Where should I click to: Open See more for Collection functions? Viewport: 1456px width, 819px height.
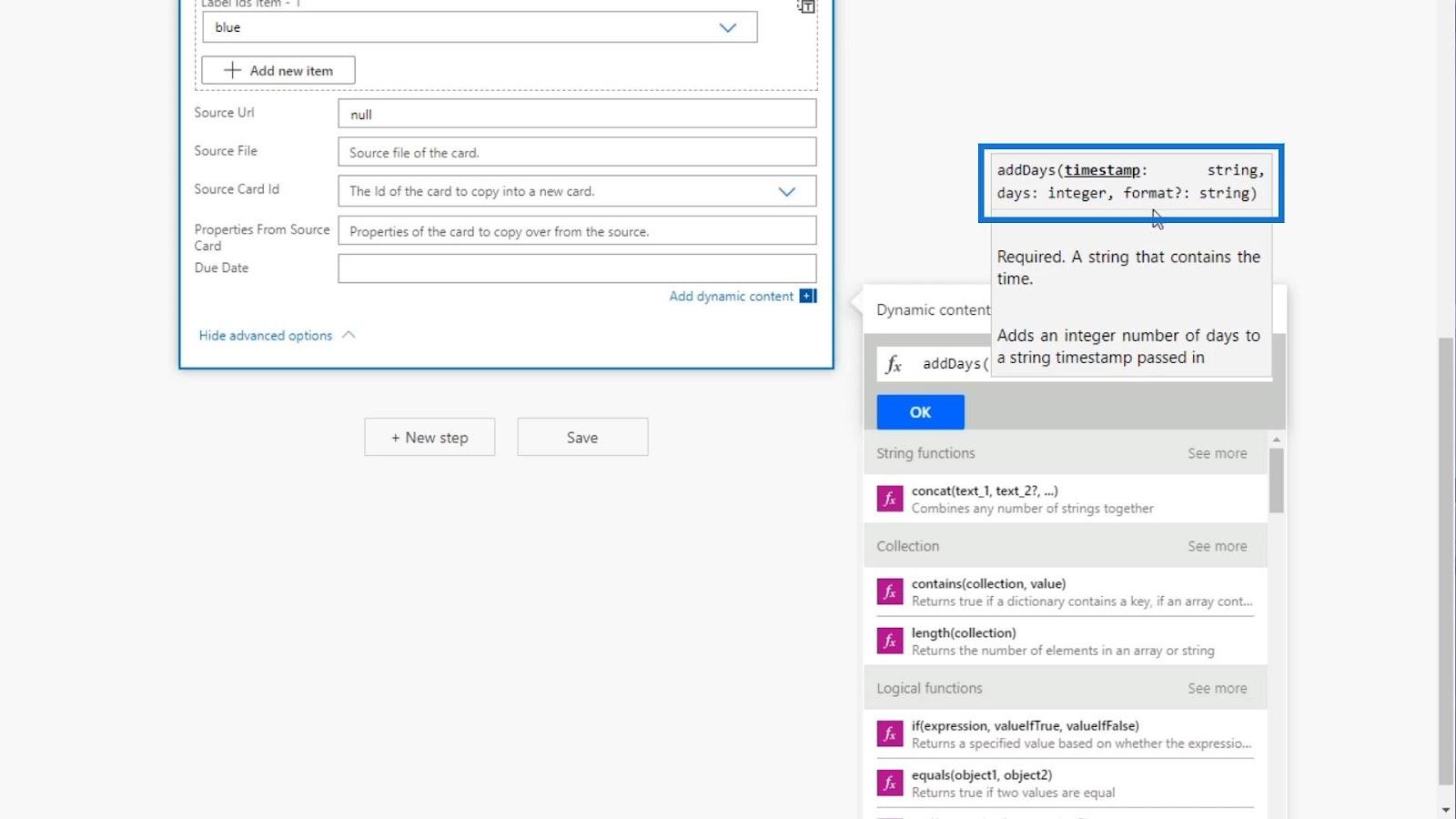tap(1217, 546)
